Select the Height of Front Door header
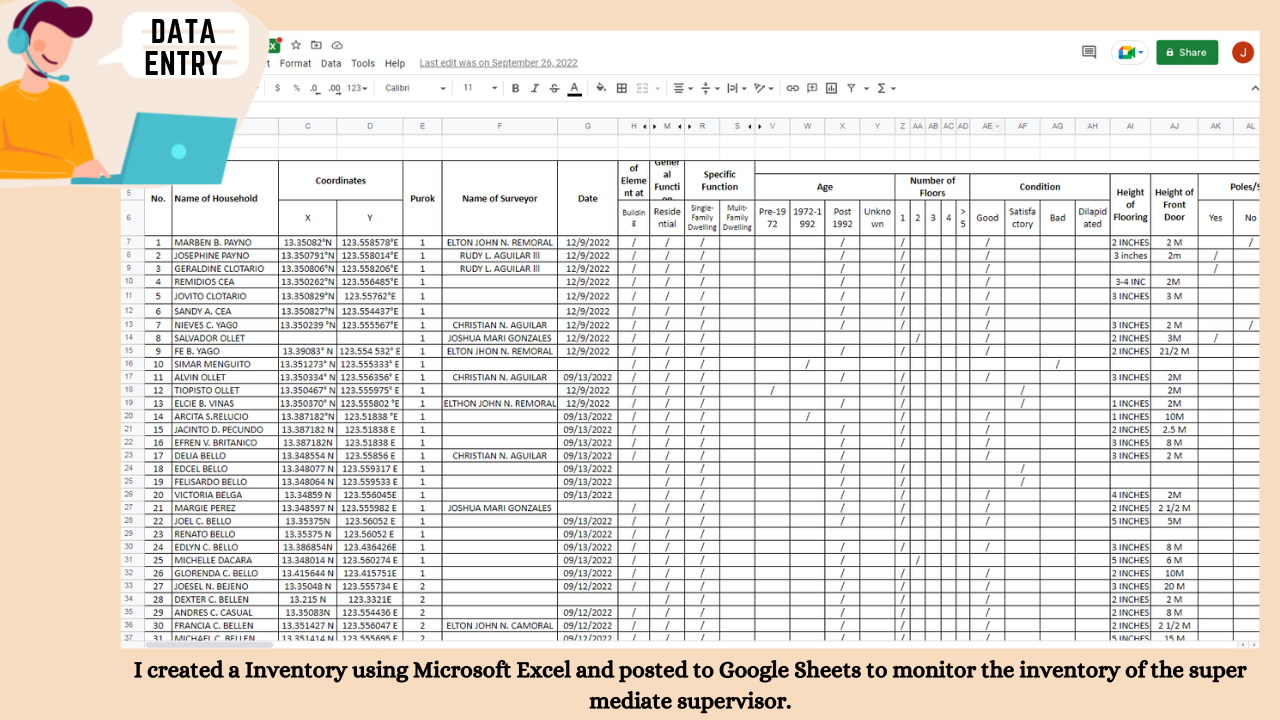Image resolution: width=1280 pixels, height=720 pixels. [1174, 198]
